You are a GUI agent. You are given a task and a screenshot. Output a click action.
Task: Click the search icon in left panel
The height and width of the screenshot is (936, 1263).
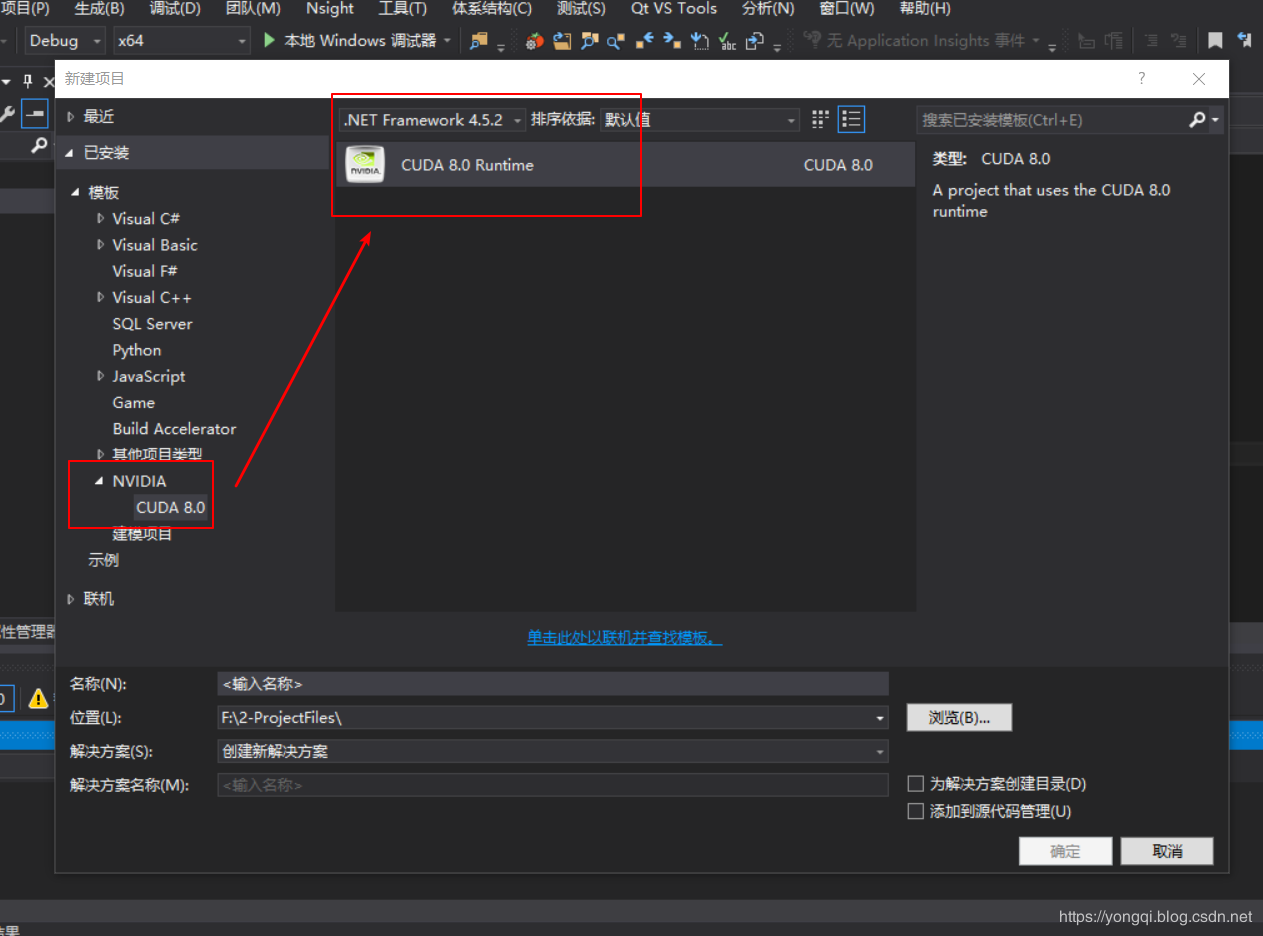39,146
